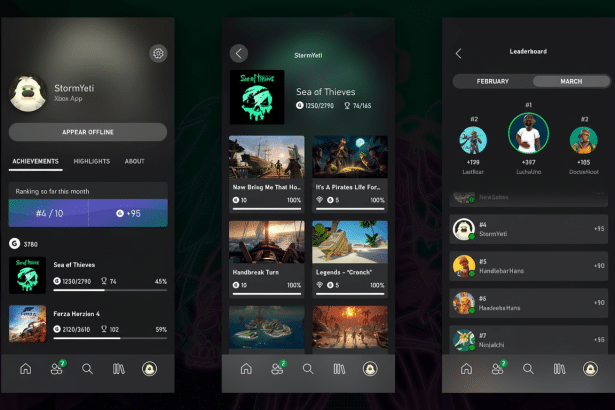This screenshot has width=615, height=410.
Task: Open Handbreak Turn achievement card
Action: point(267,259)
